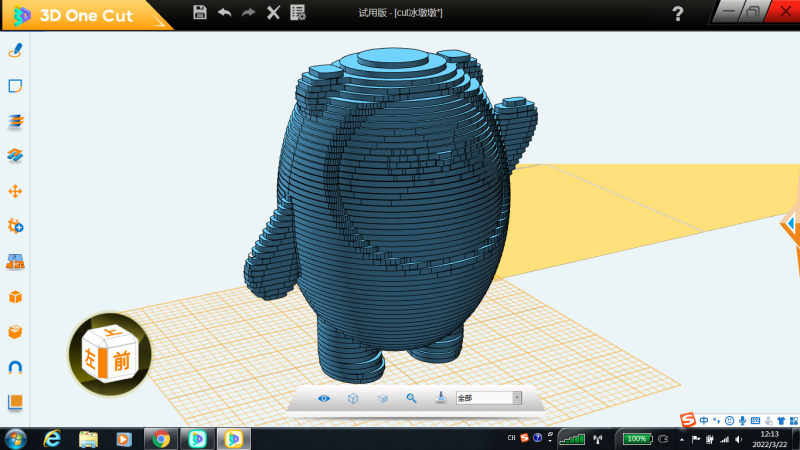
Task: Select the interlocking slices tool
Action: pos(15,155)
